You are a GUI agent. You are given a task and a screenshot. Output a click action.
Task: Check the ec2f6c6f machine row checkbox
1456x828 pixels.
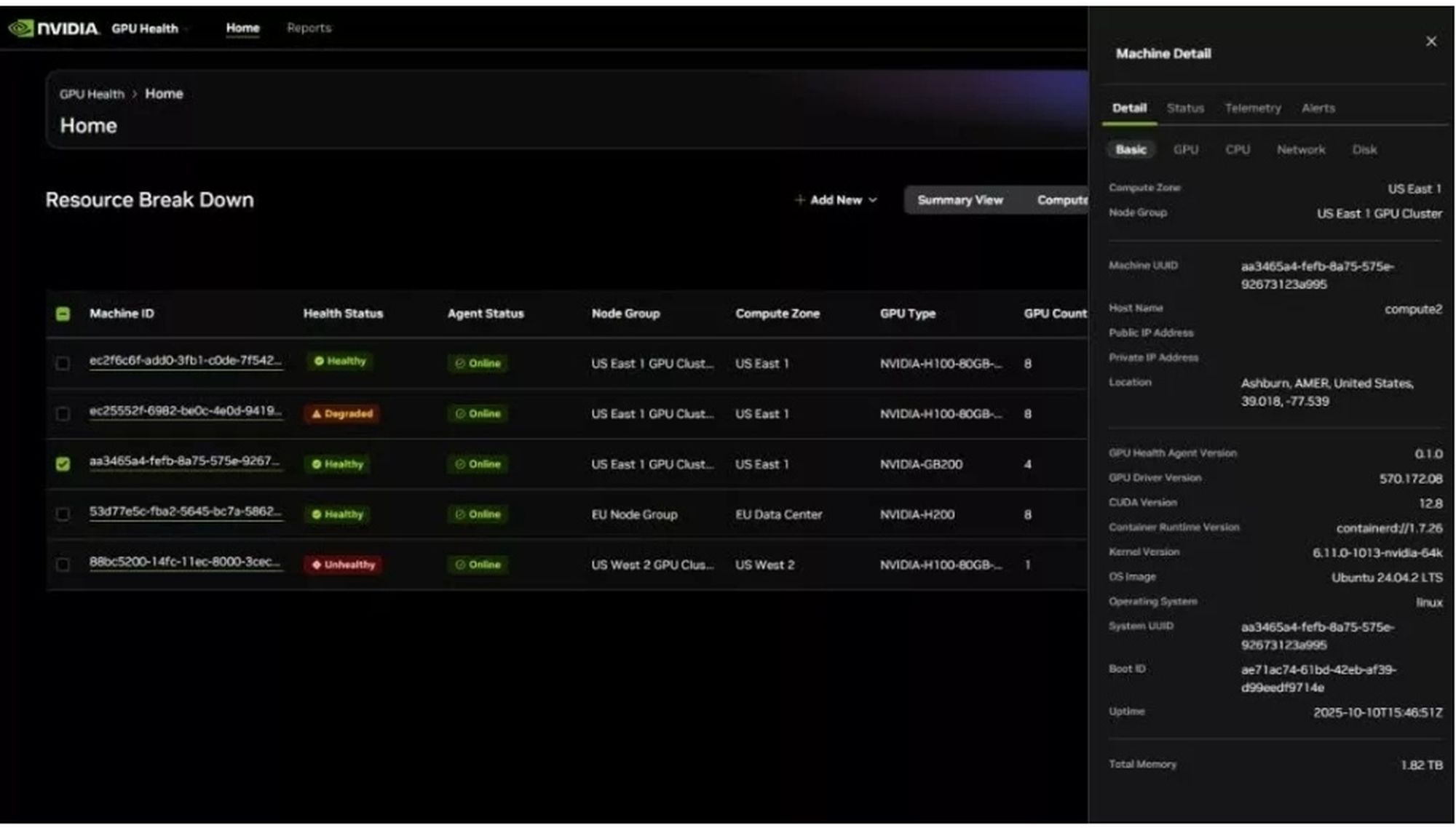tap(63, 363)
